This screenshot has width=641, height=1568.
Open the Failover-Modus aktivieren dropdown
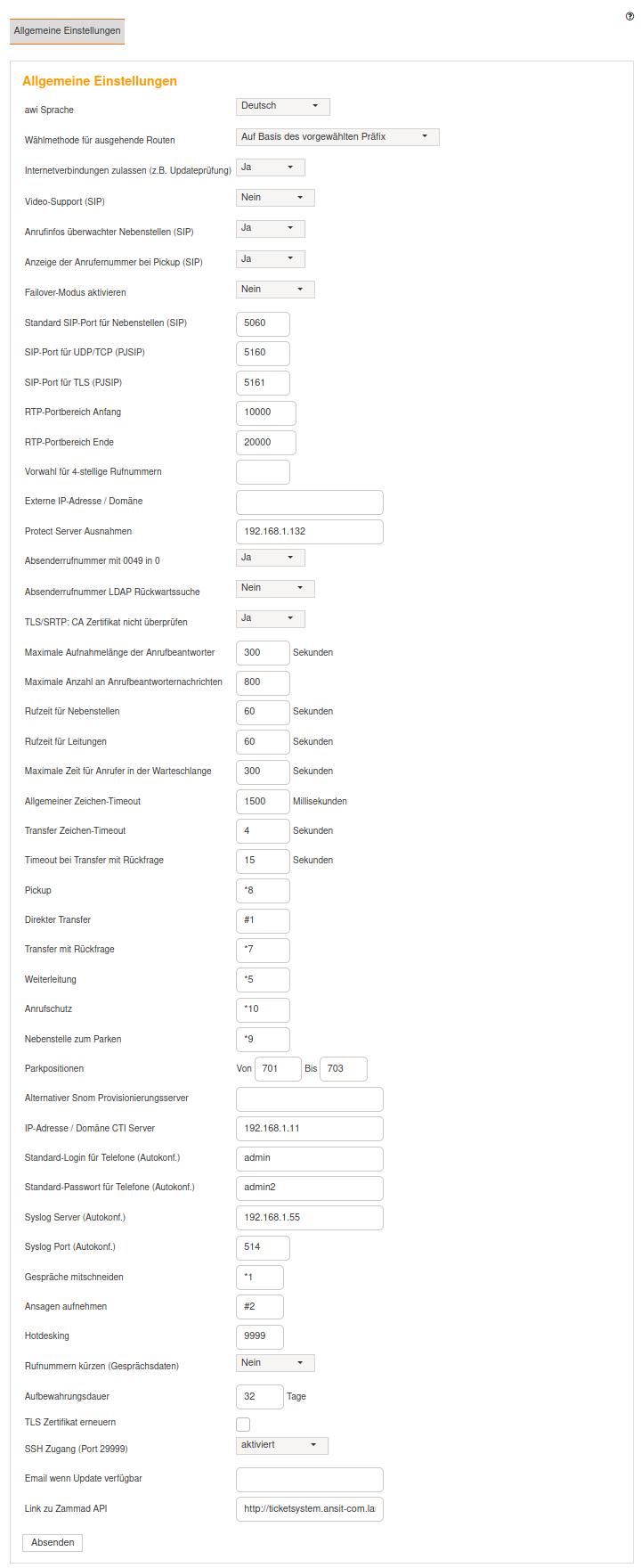(275, 290)
